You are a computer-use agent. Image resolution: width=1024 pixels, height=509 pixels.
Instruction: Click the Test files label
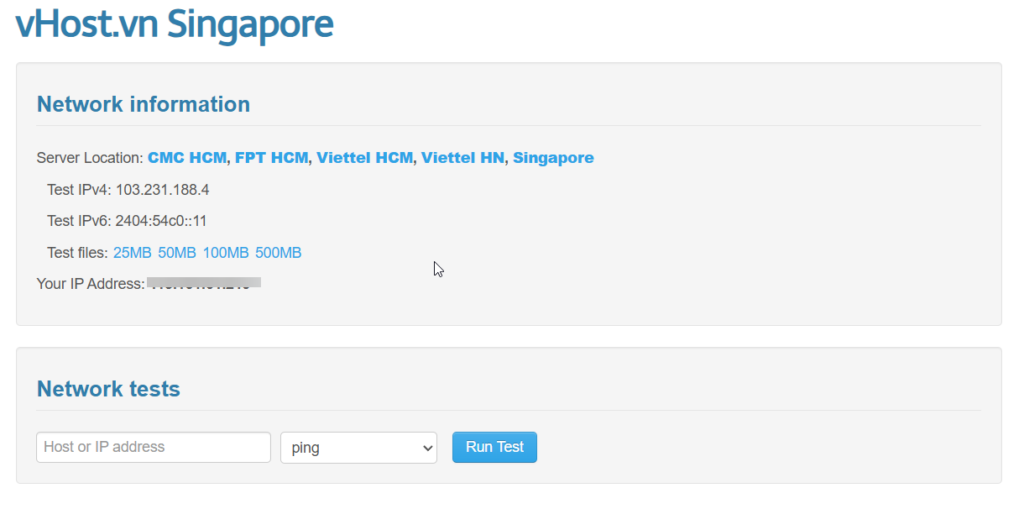click(x=78, y=253)
